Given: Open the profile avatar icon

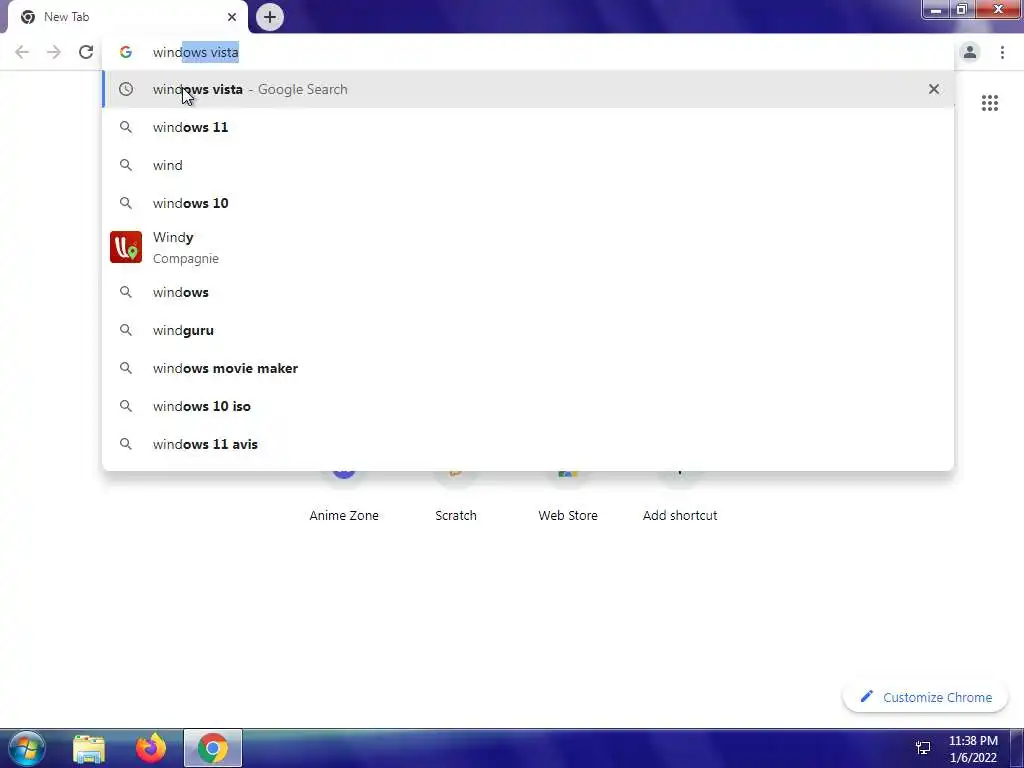Looking at the screenshot, I should (970, 52).
